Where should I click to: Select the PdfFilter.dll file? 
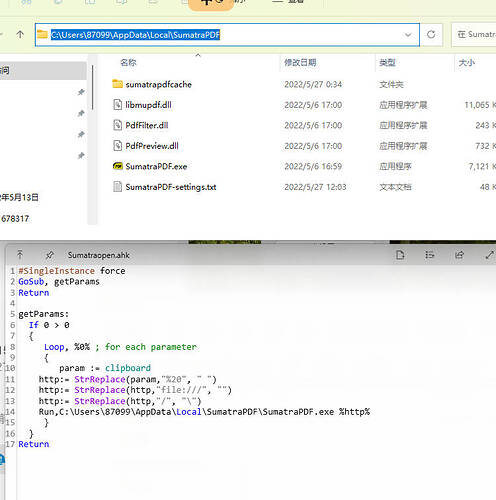coord(147,126)
